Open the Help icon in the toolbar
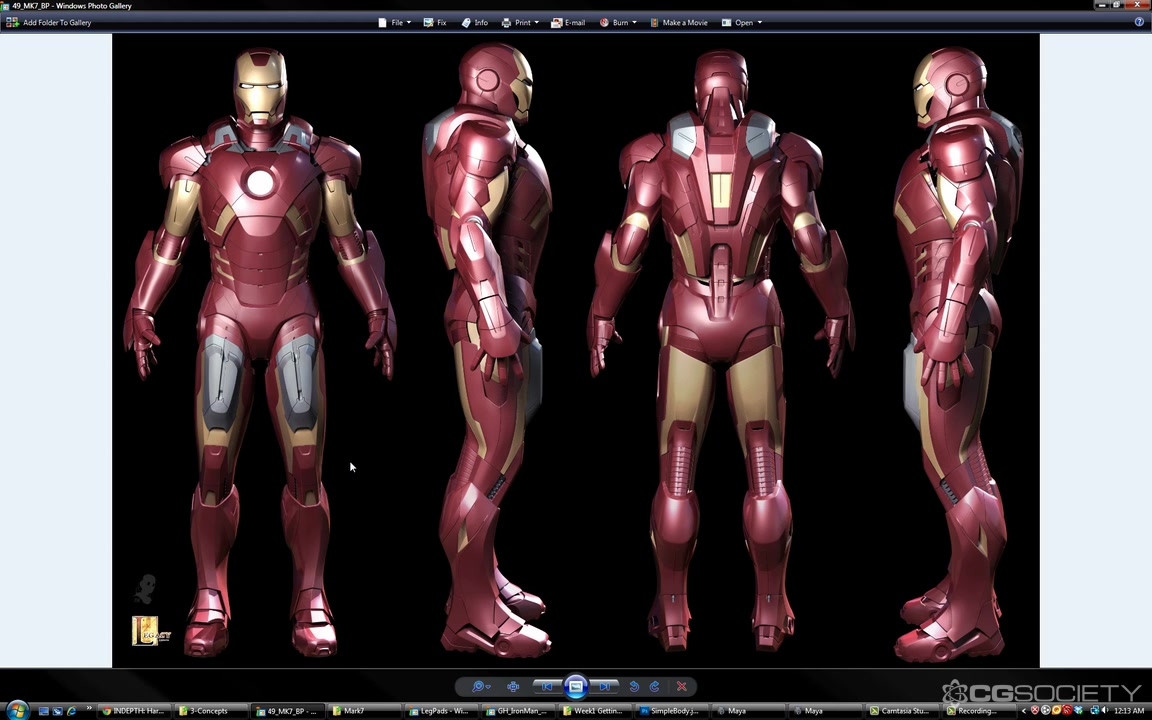The image size is (1152, 720). [1140, 22]
